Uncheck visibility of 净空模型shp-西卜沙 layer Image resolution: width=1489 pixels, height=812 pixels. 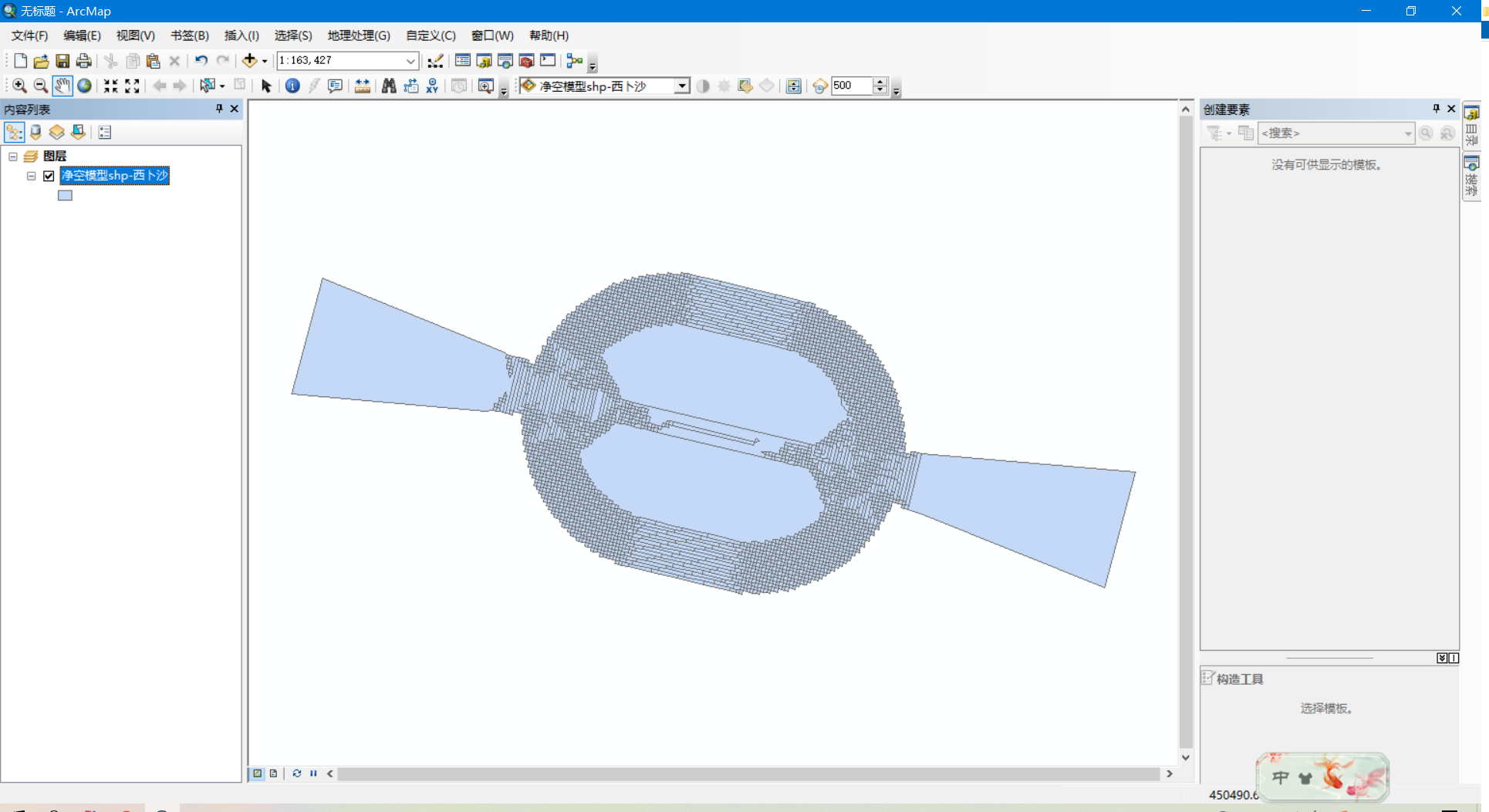coord(48,176)
